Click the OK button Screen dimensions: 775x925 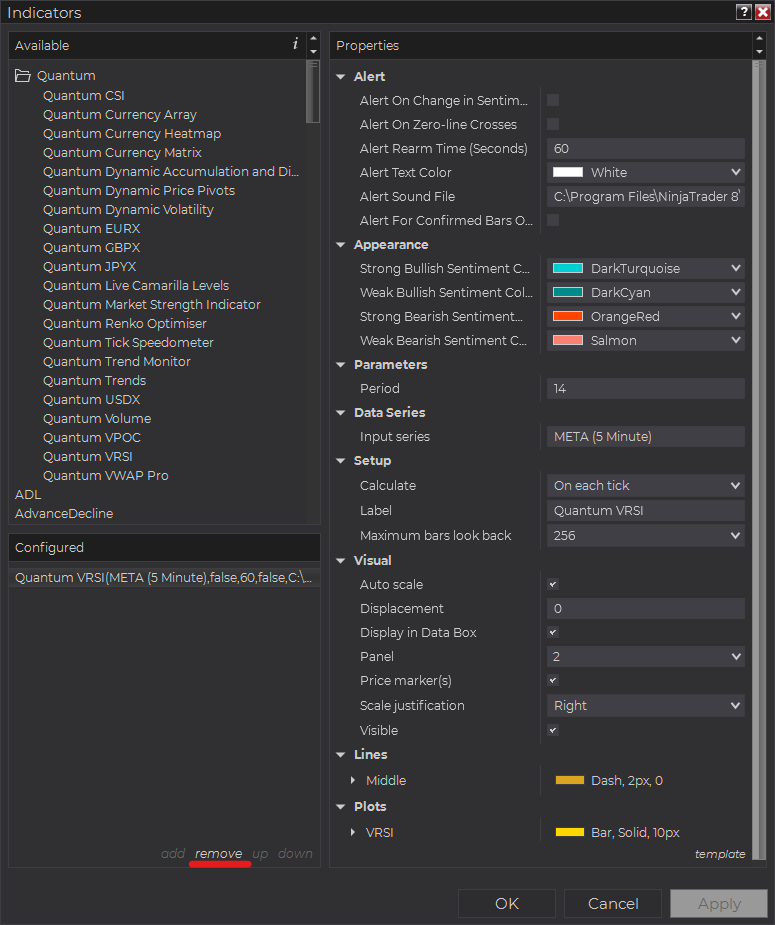pyautogui.click(x=507, y=903)
